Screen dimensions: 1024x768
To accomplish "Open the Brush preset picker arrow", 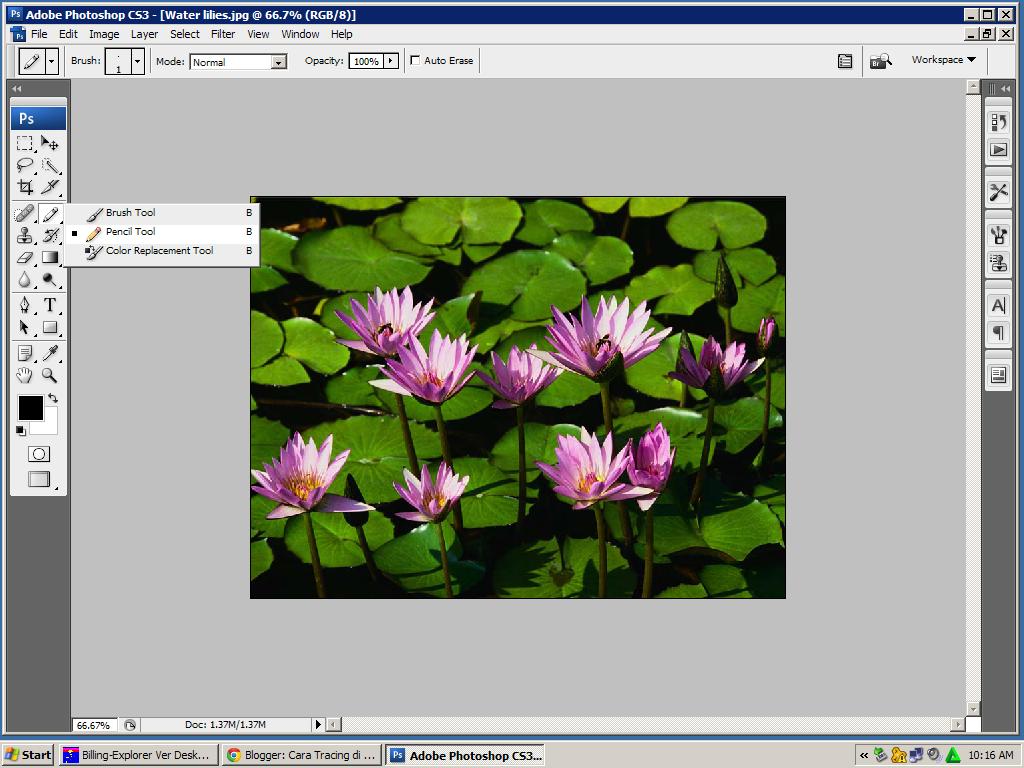I will (137, 61).
